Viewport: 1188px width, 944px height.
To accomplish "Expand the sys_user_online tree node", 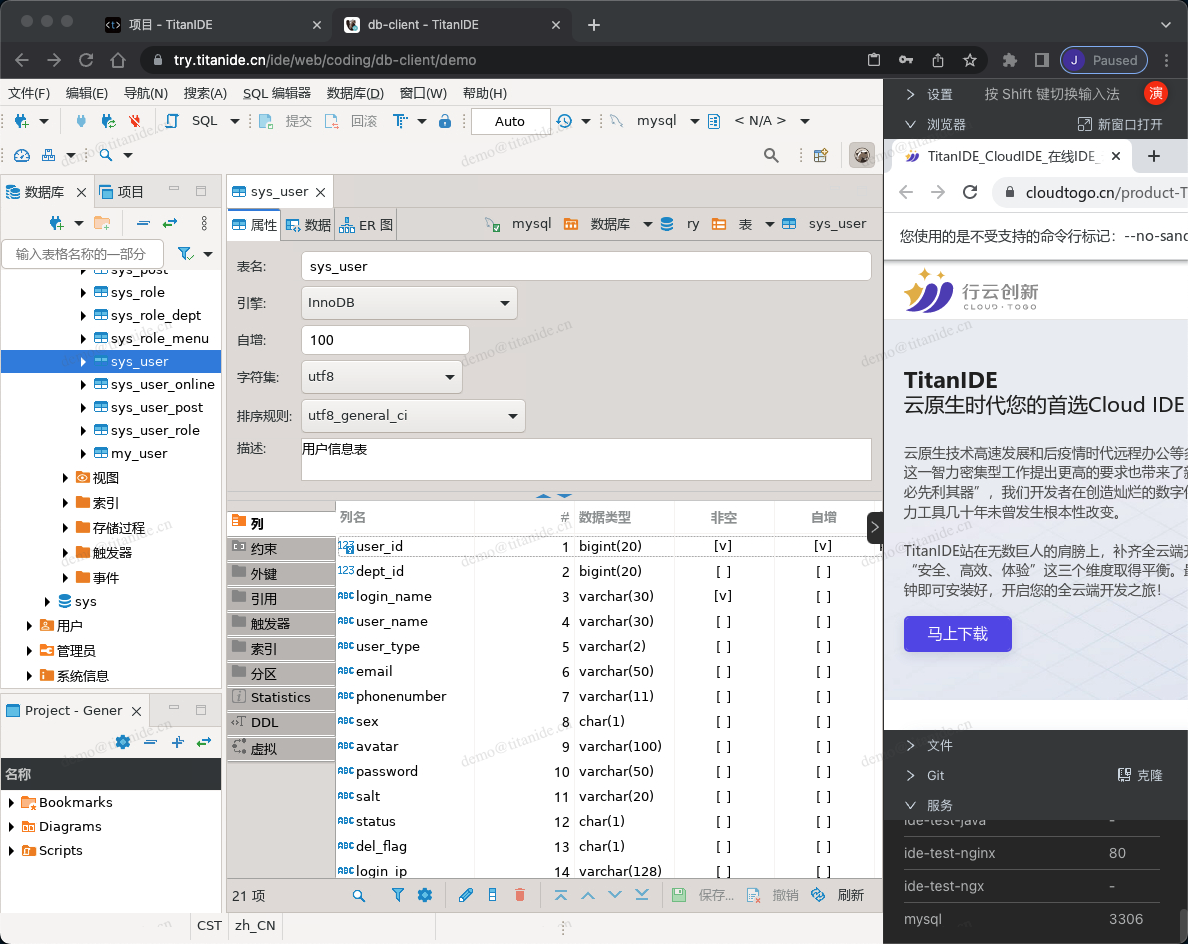I will click(83, 385).
